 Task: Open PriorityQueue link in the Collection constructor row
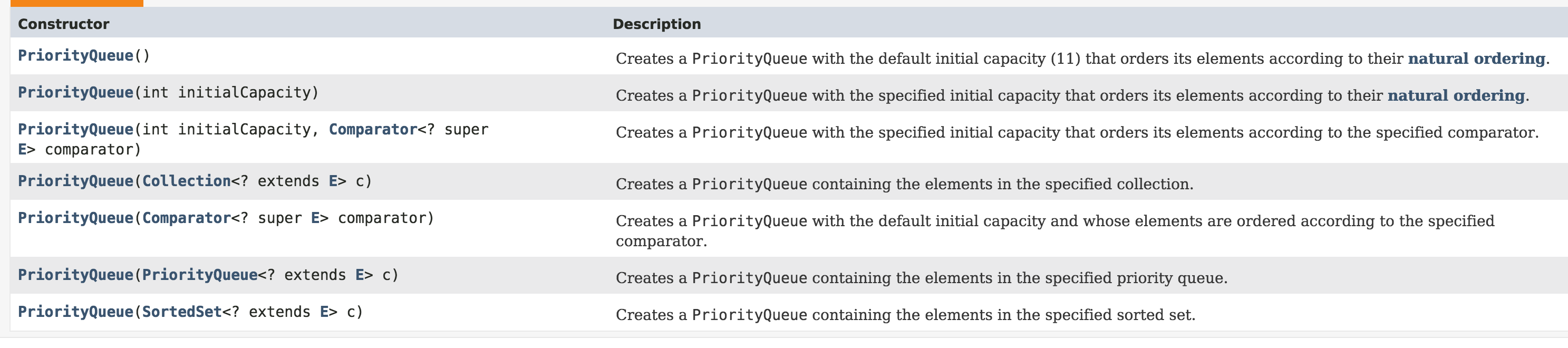[75, 181]
